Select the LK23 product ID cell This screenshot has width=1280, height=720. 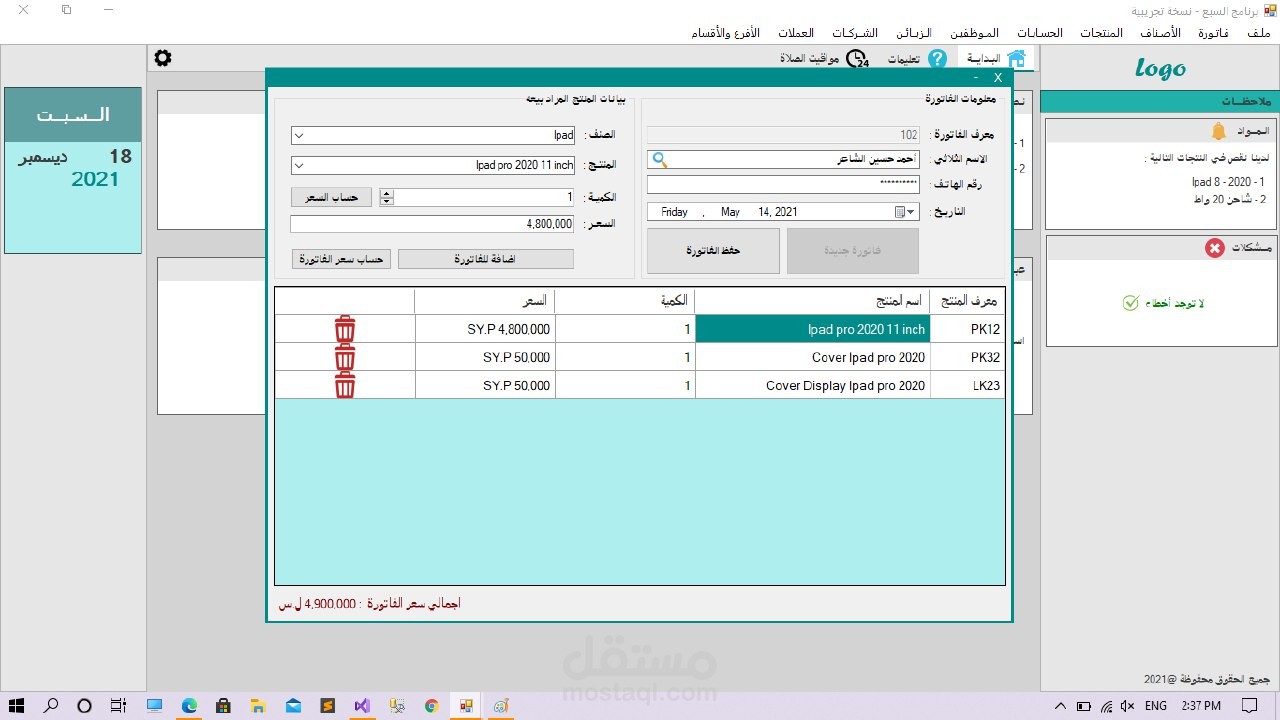pyautogui.click(x=967, y=385)
